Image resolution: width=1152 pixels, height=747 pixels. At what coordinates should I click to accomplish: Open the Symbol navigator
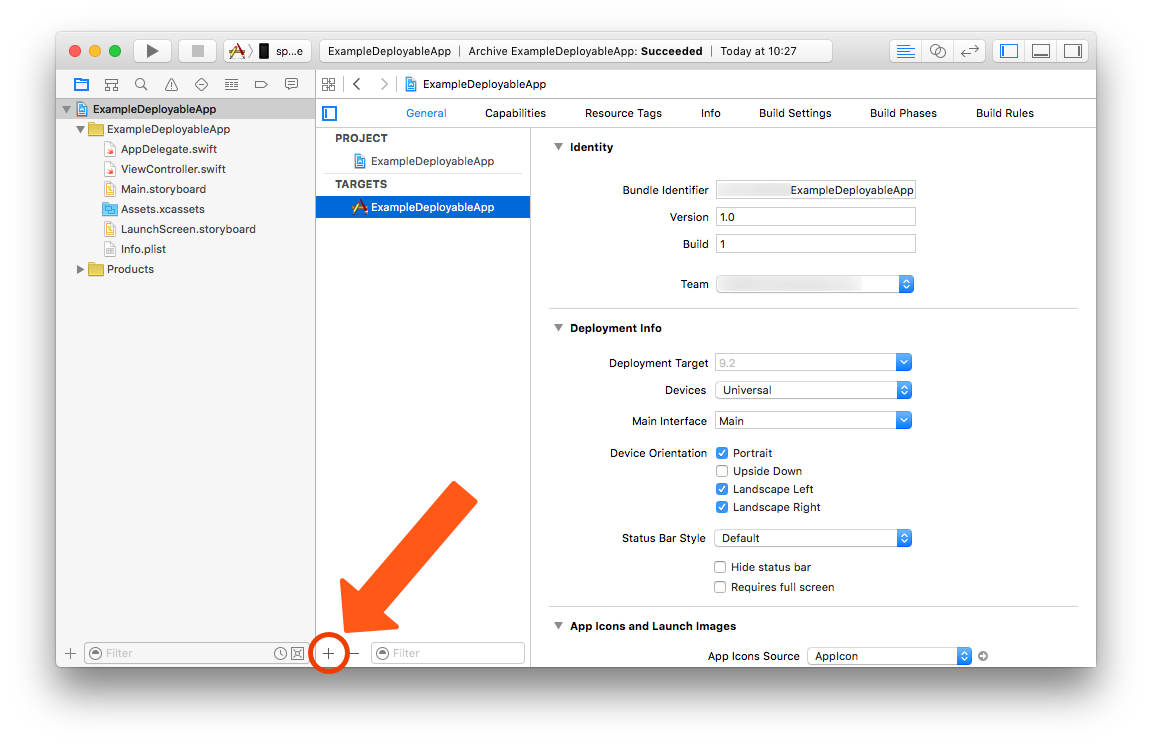[x=112, y=84]
